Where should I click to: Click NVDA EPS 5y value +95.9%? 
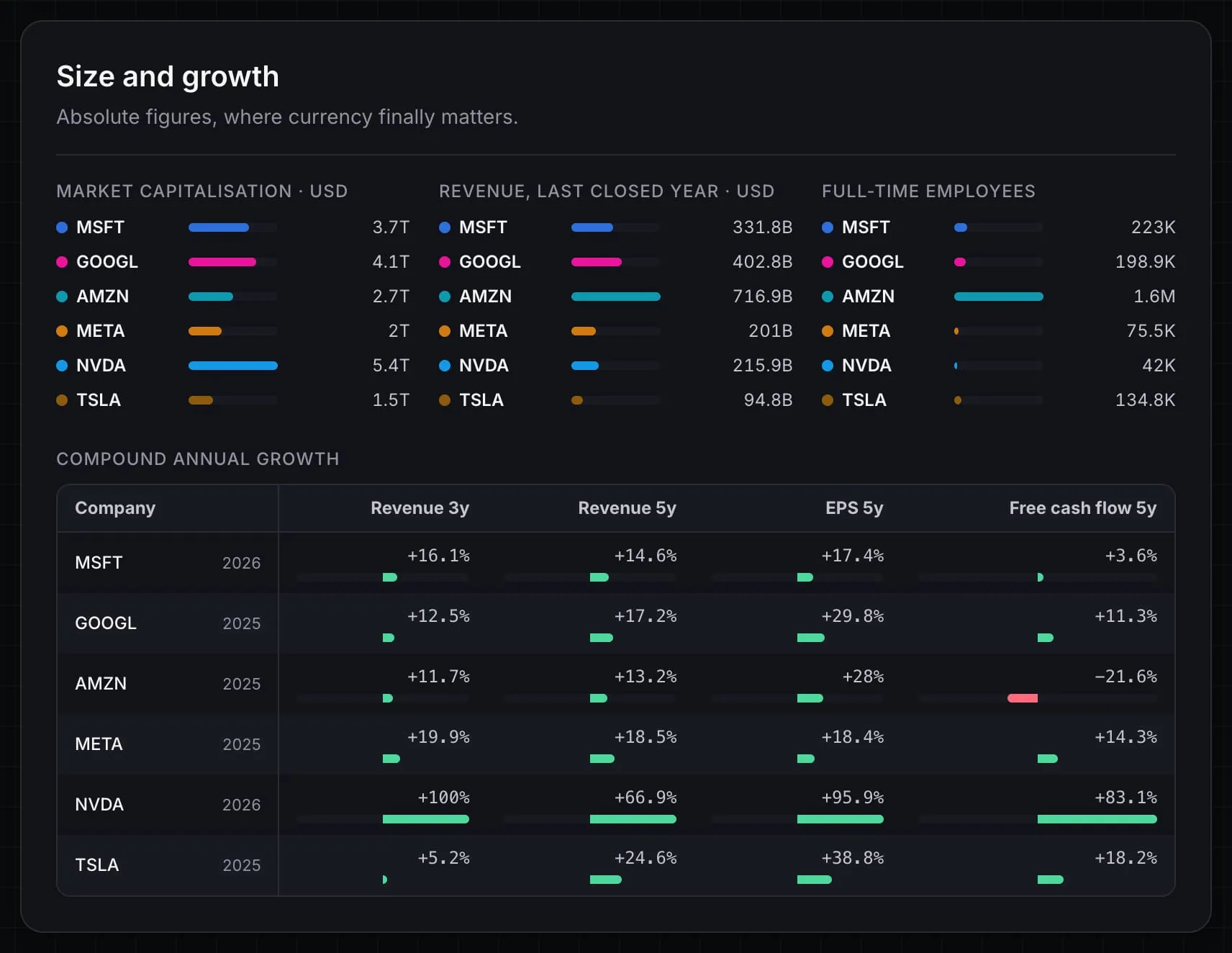[x=853, y=798]
